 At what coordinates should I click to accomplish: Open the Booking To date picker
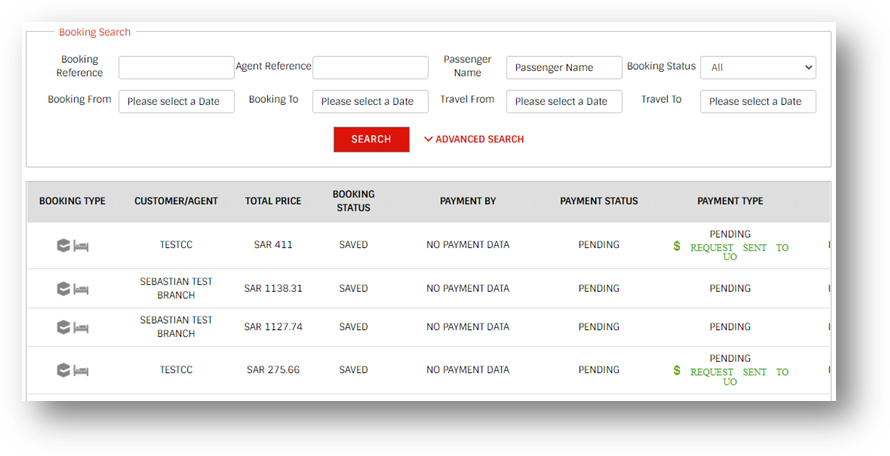coord(370,101)
